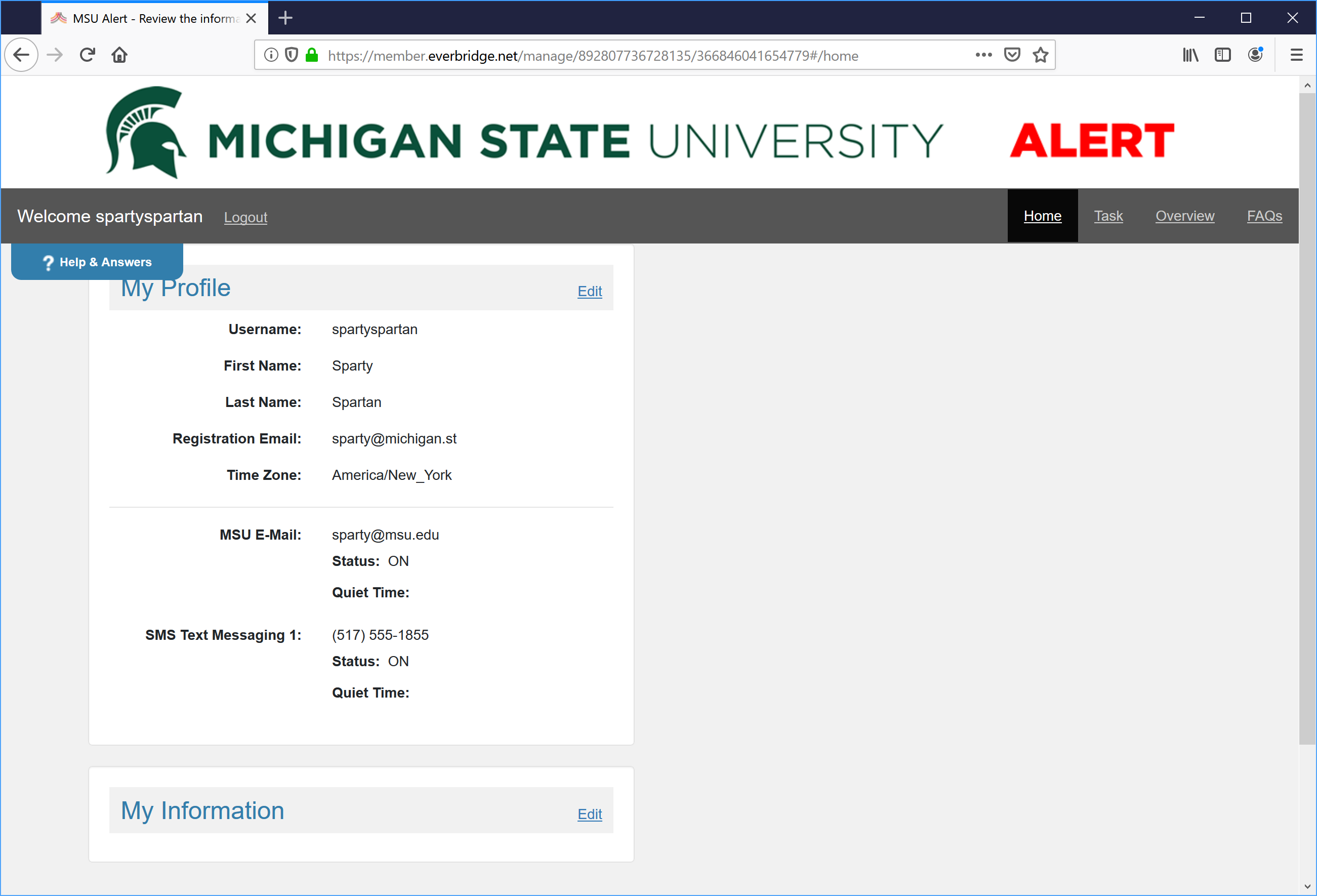Go back using the browser back arrow
This screenshot has width=1317, height=896.
tap(22, 55)
